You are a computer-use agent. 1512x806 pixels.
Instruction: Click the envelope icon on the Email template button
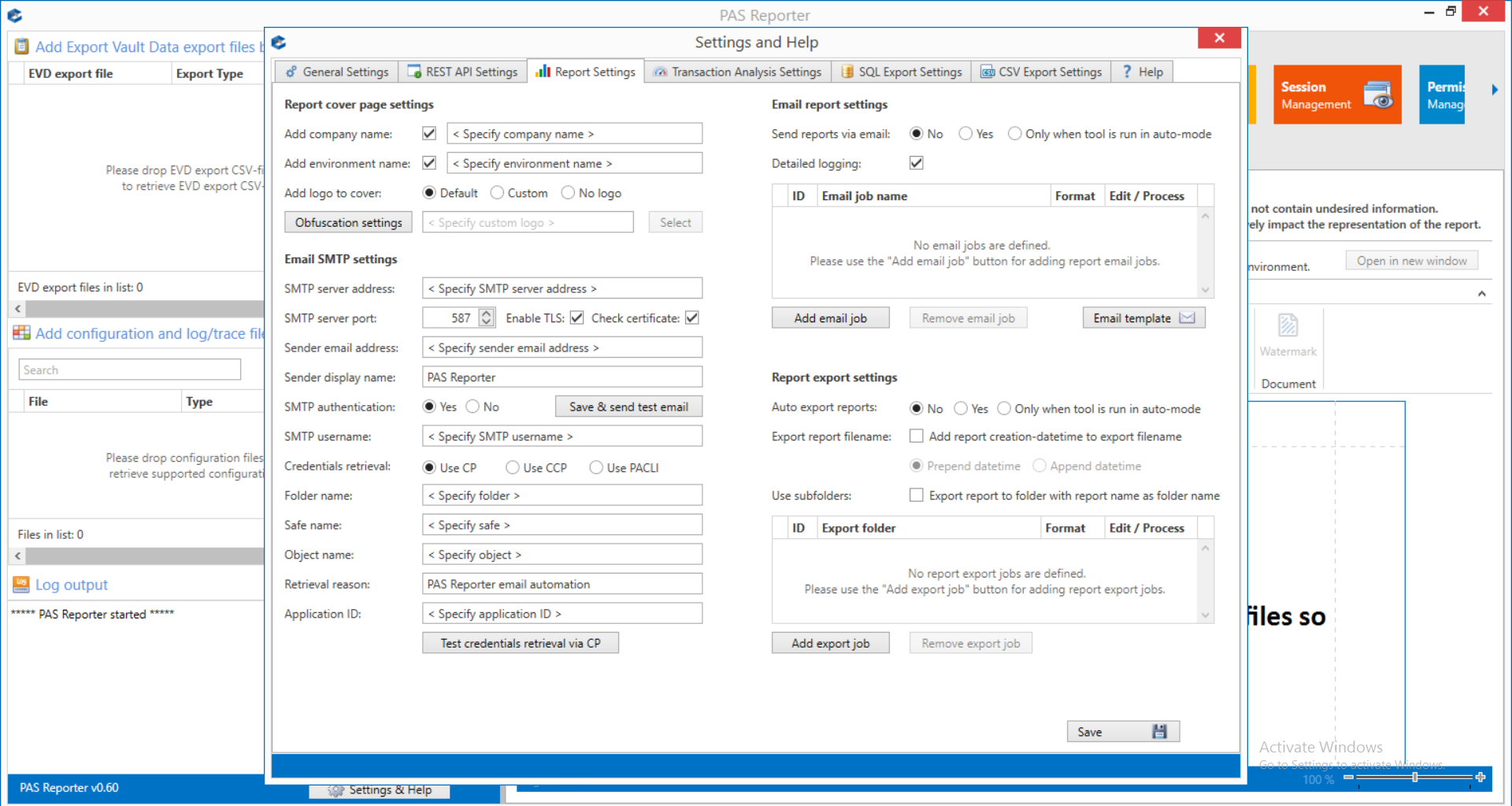click(1187, 318)
